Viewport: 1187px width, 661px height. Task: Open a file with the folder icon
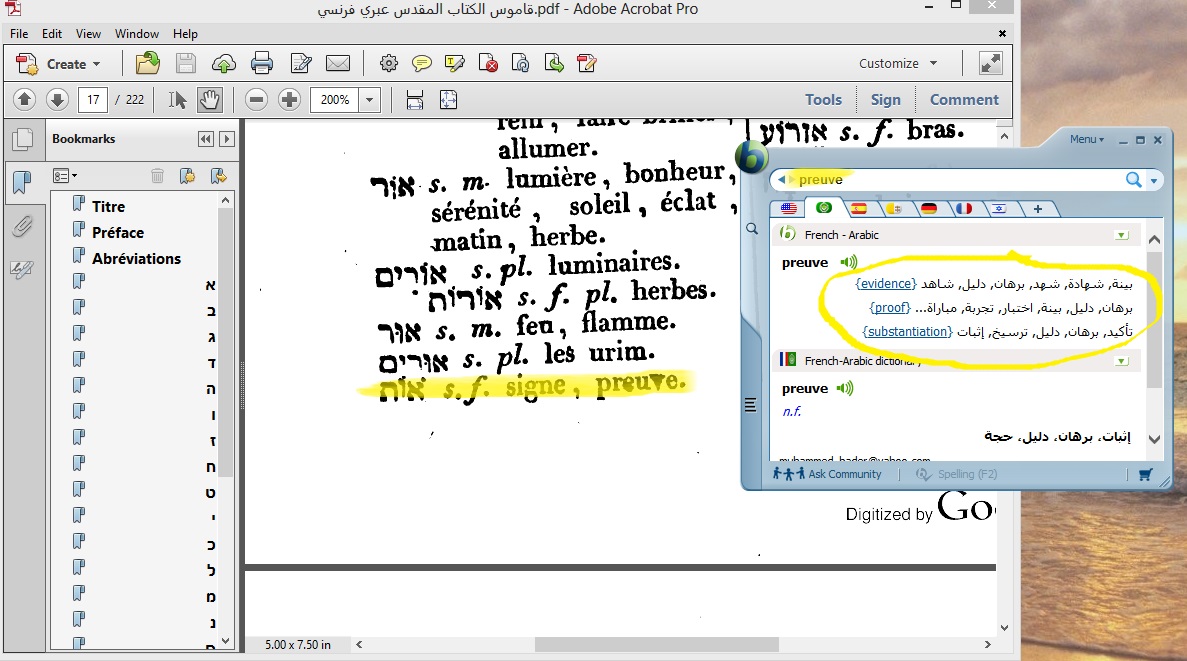148,64
